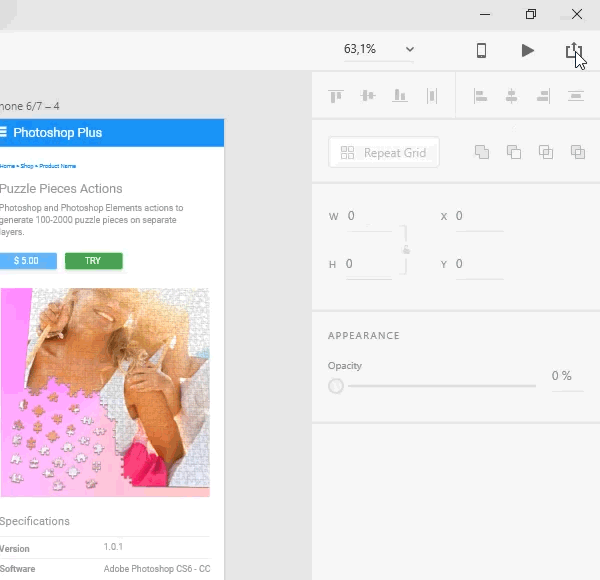Click the $ 5.00 price button
Screen dimensions: 600x580
[x=28, y=261]
